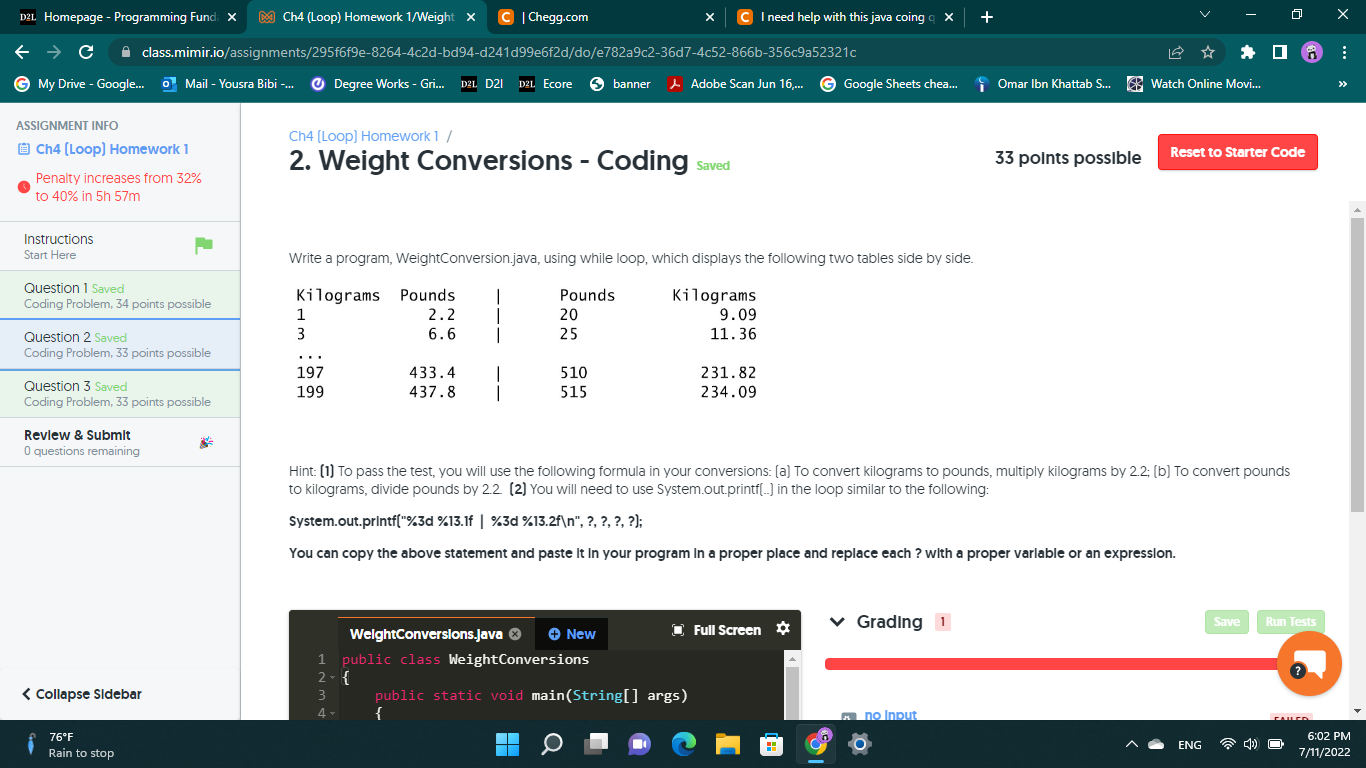The width and height of the screenshot is (1366, 768).
Task: Collapse the Grading section chevron
Action: click(x=838, y=622)
